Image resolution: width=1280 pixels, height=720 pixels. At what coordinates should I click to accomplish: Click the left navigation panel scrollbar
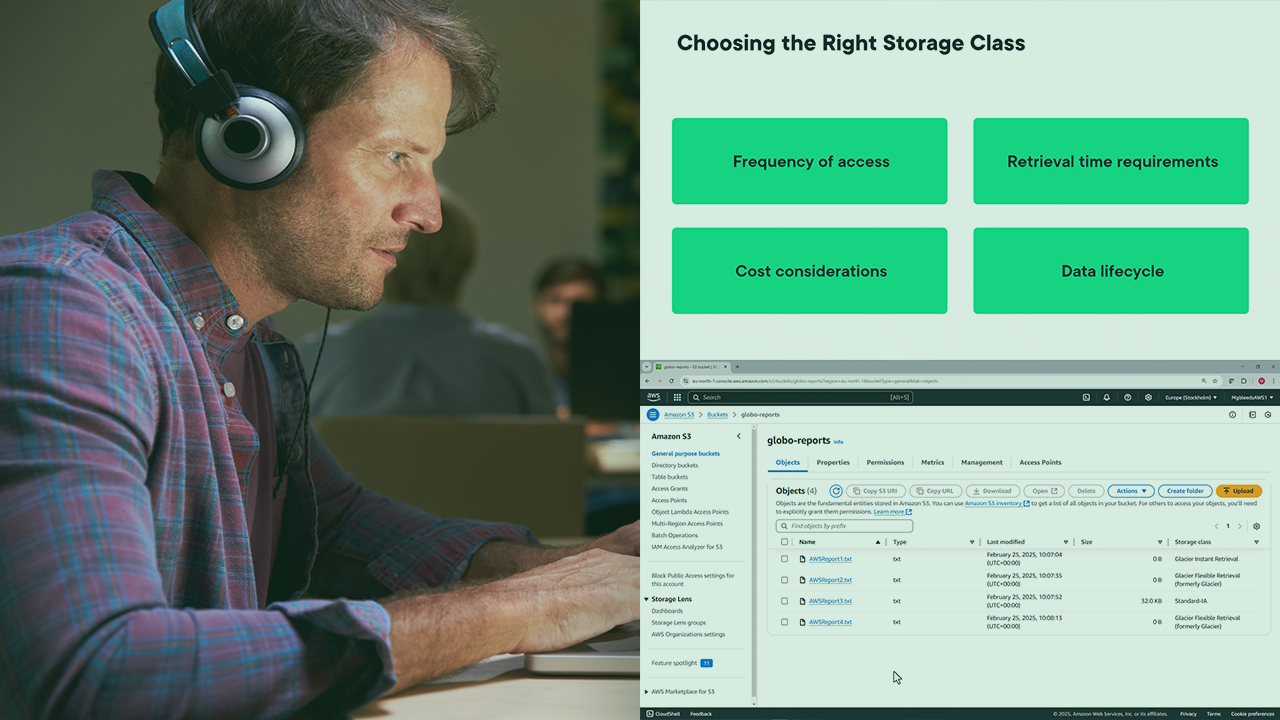(x=754, y=560)
